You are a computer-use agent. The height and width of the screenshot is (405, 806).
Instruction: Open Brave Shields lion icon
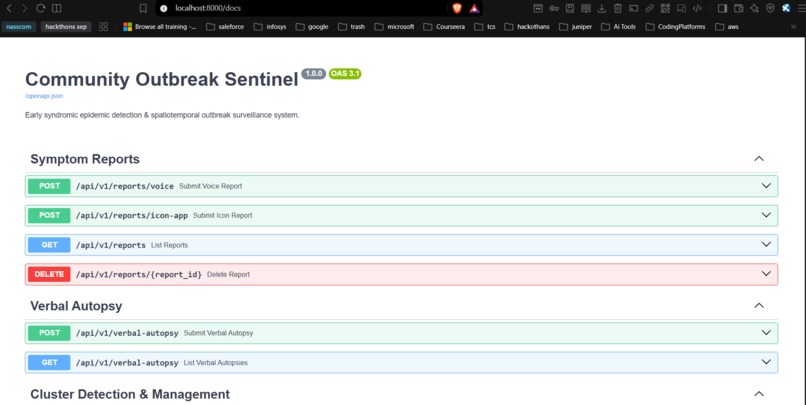click(x=457, y=8)
